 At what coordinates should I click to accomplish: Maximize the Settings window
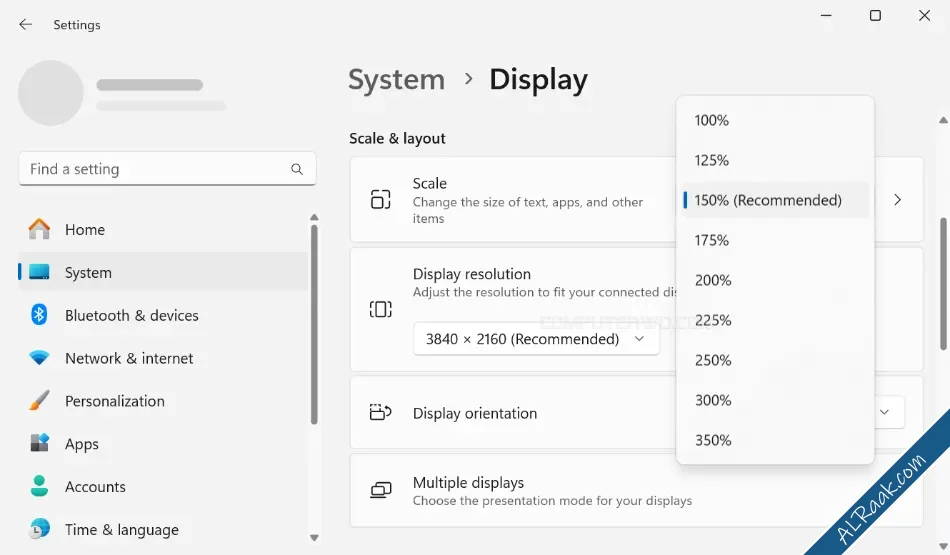click(x=875, y=15)
